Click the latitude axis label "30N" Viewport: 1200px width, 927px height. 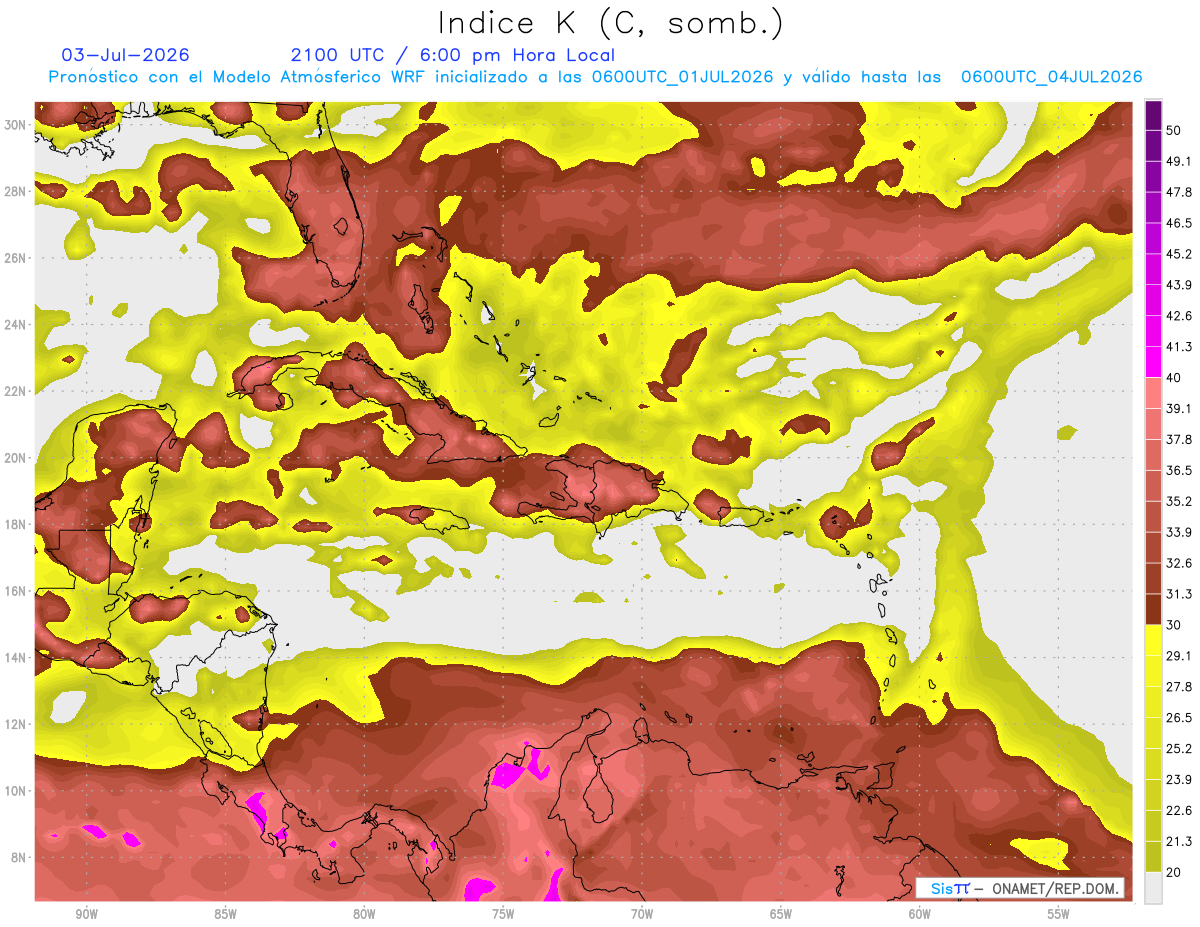click(x=15, y=124)
